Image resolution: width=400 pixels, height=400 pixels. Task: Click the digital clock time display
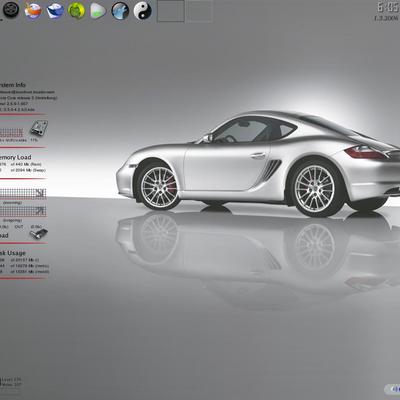388,7
